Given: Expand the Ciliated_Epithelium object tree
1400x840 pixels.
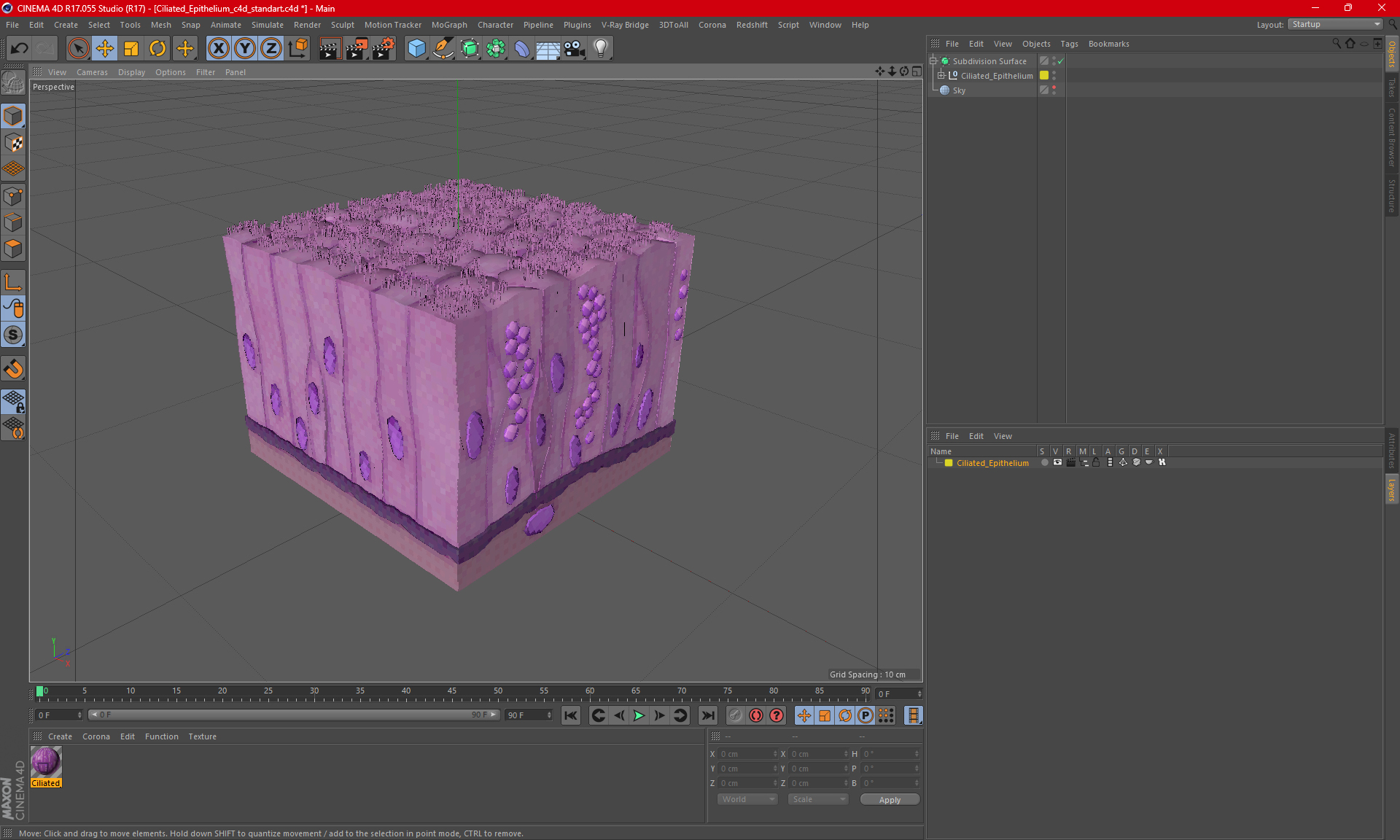Looking at the screenshot, I should click(941, 76).
